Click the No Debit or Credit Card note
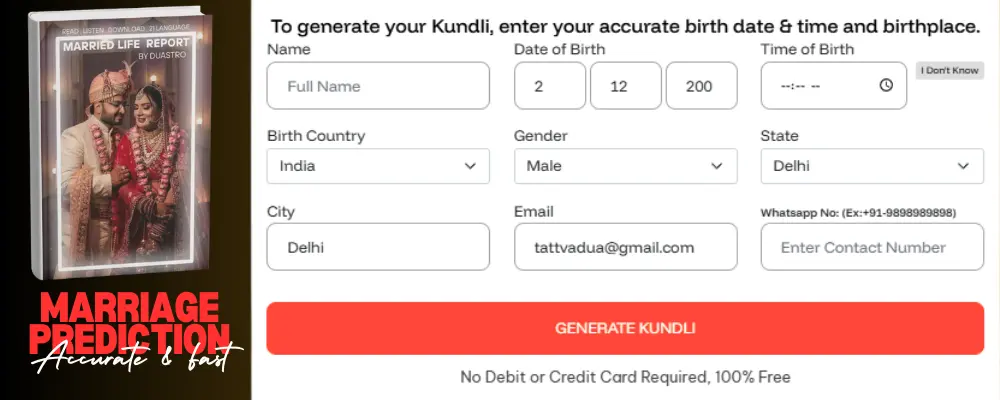1000x400 pixels. point(625,377)
